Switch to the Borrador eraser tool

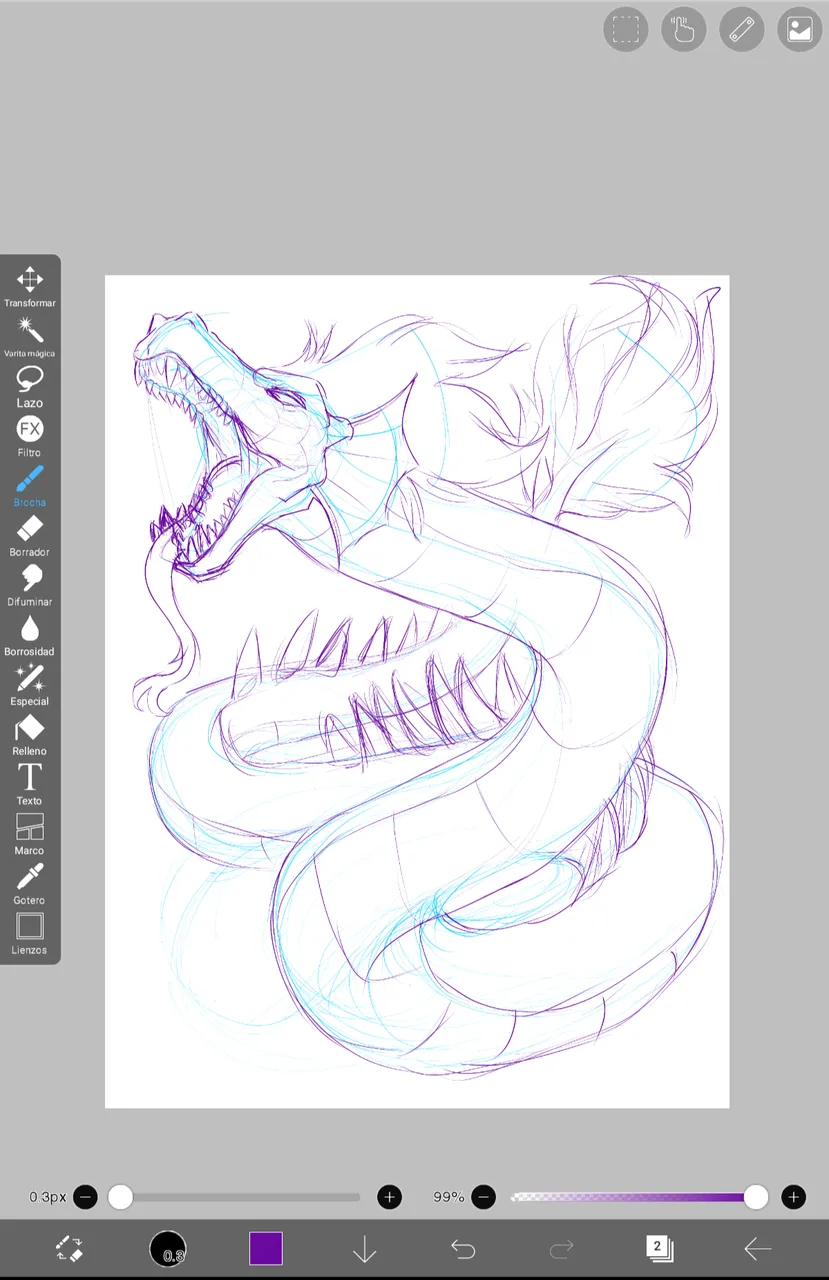[29, 536]
